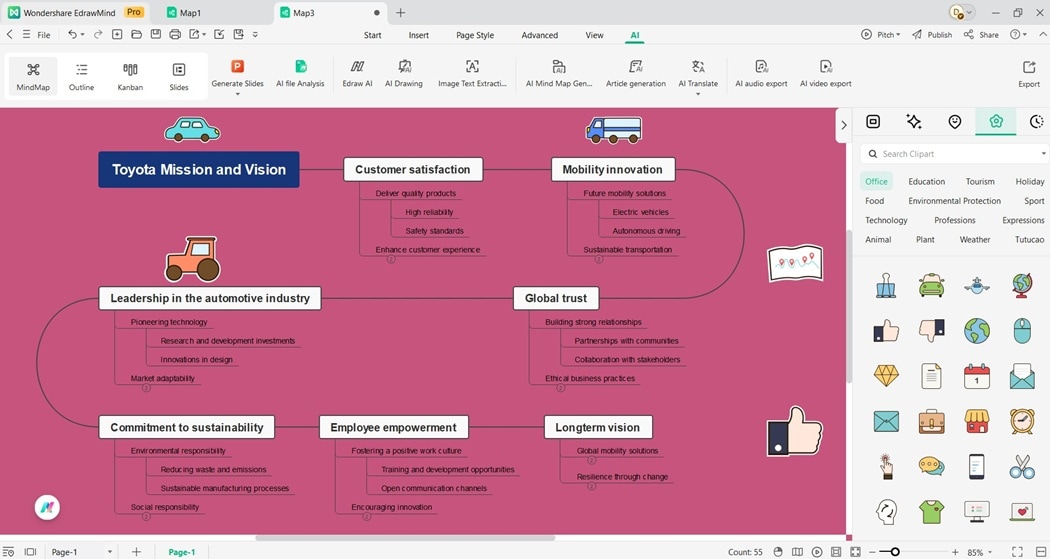Open the marker/sticker tab in side panel
Image resolution: width=1050 pixels, height=559 pixels.
coord(954,121)
